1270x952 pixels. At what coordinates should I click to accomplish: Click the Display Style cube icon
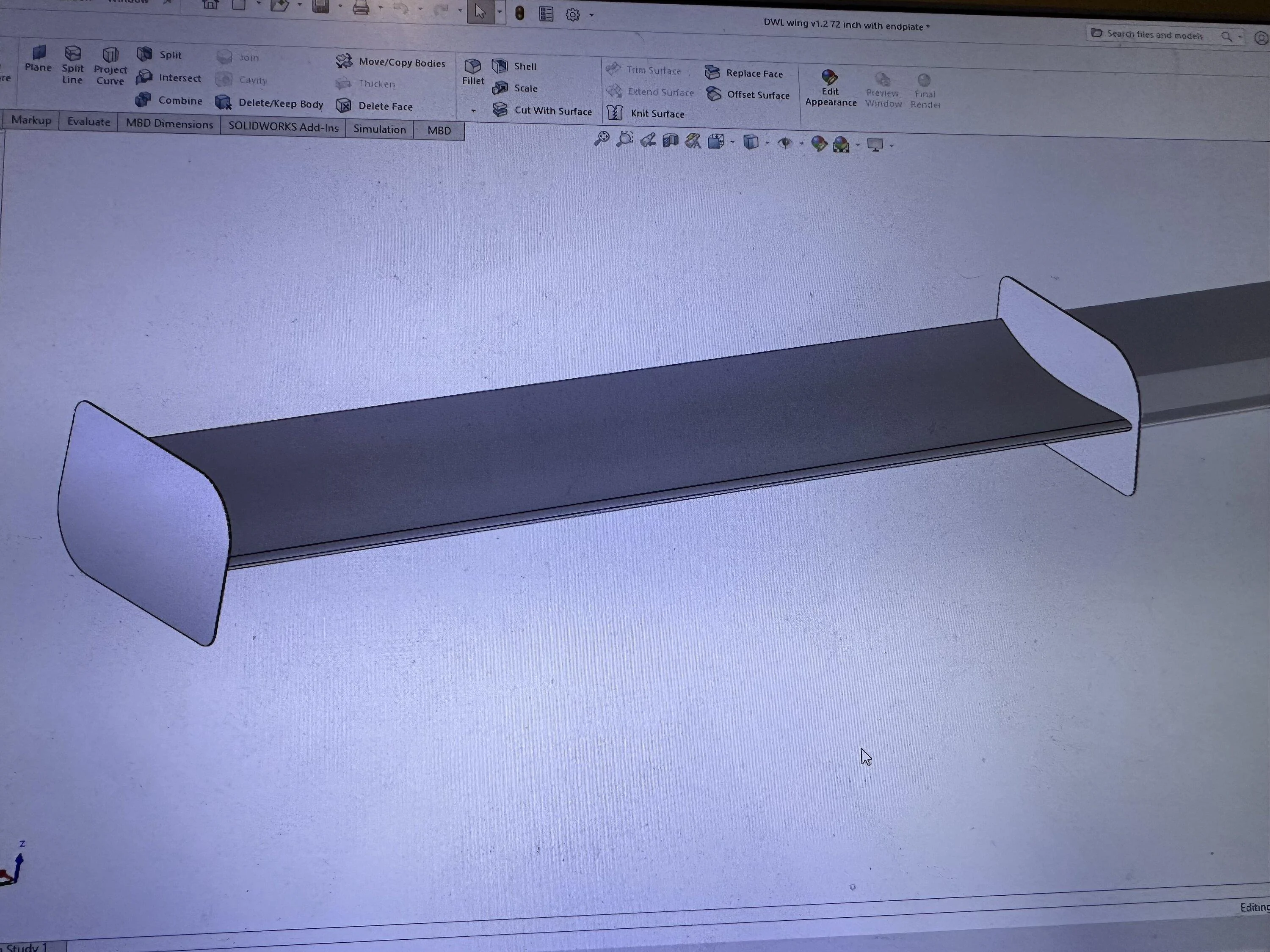tap(751, 142)
